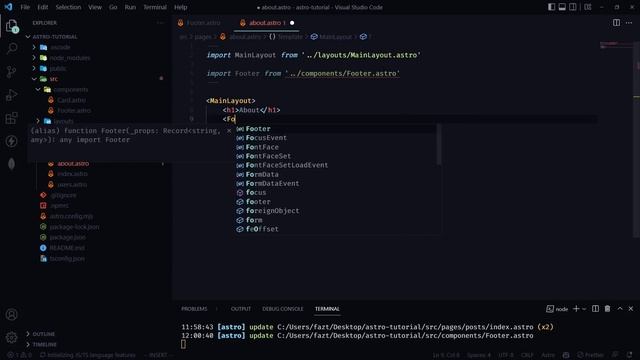Switch to the DEBUG CONSOLE tab
Screen dimensions: 640x360
282,309
